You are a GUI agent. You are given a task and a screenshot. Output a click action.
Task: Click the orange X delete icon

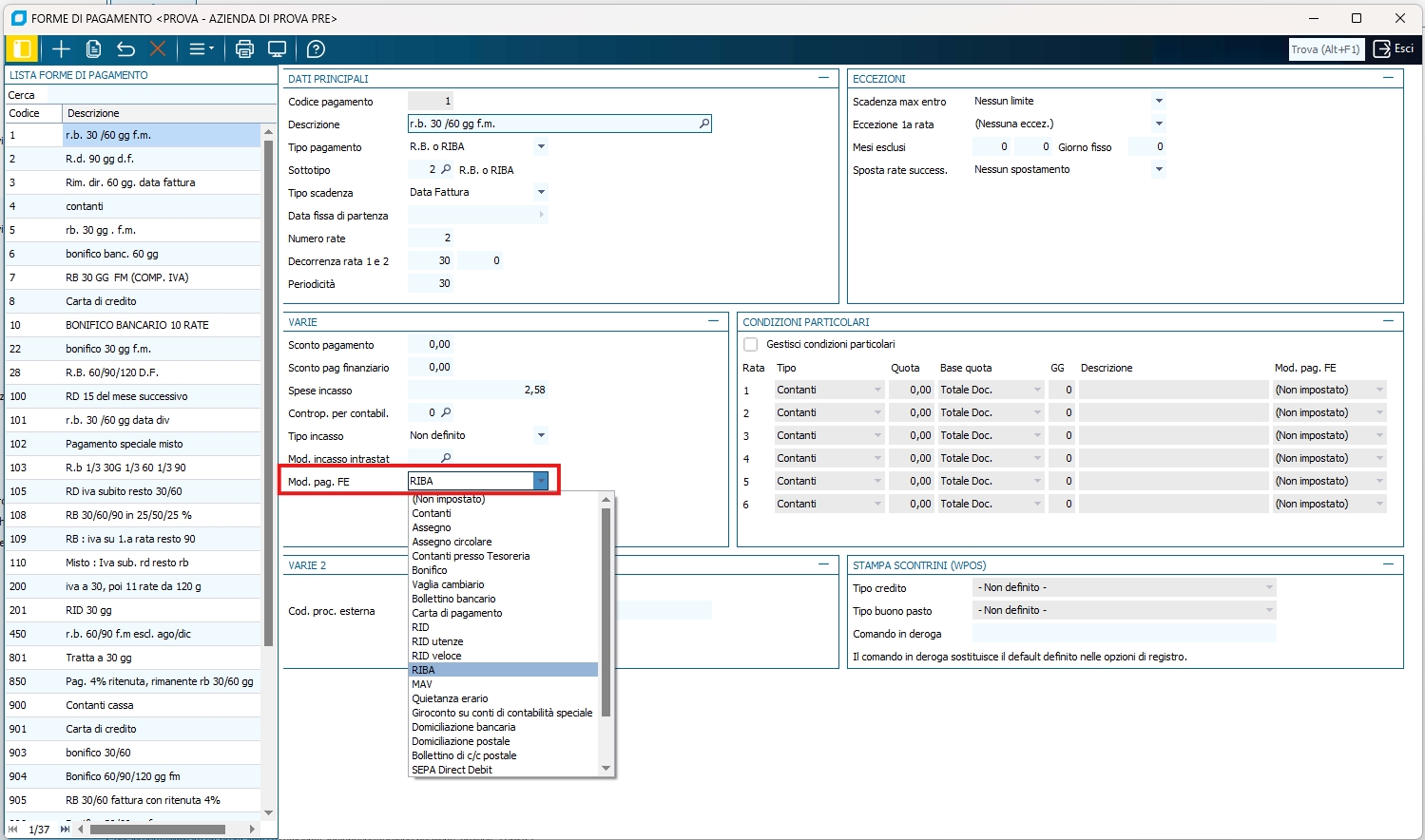[x=158, y=49]
